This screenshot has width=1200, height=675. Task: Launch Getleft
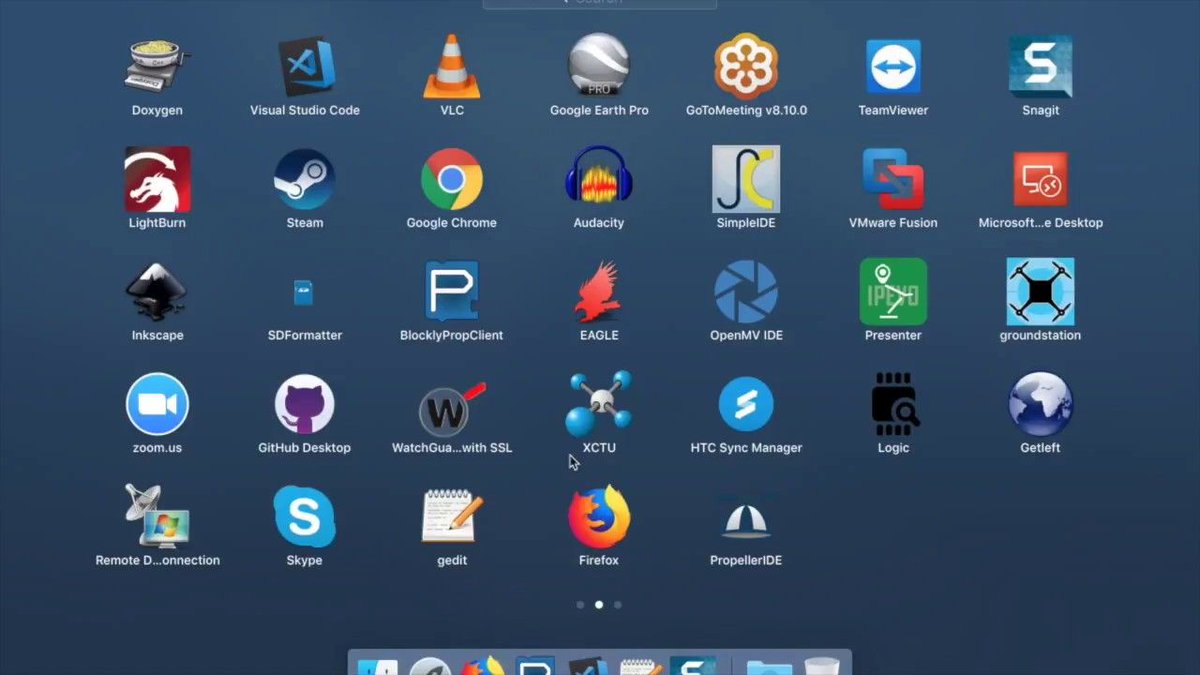click(1040, 405)
